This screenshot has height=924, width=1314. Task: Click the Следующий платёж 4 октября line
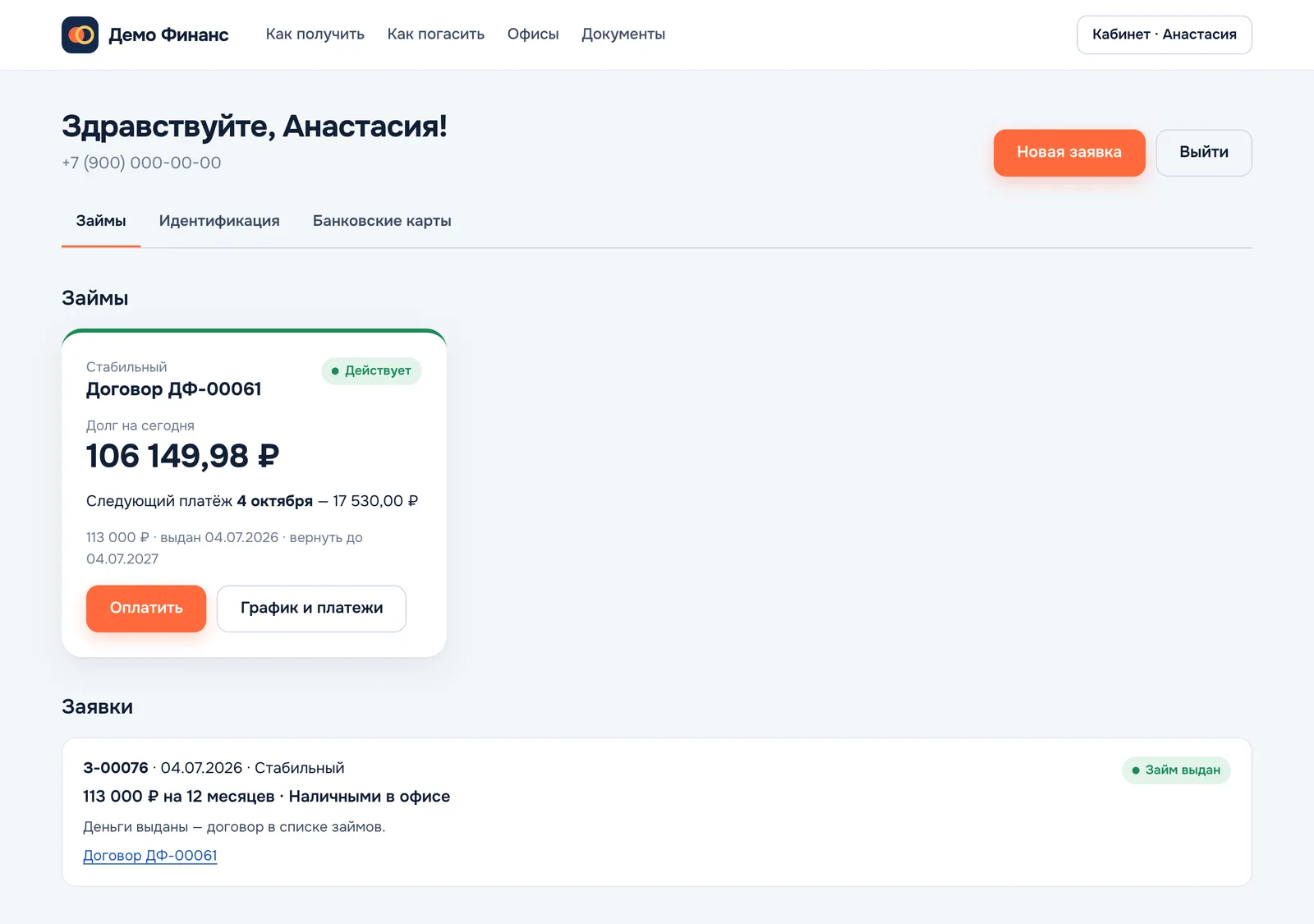click(252, 501)
